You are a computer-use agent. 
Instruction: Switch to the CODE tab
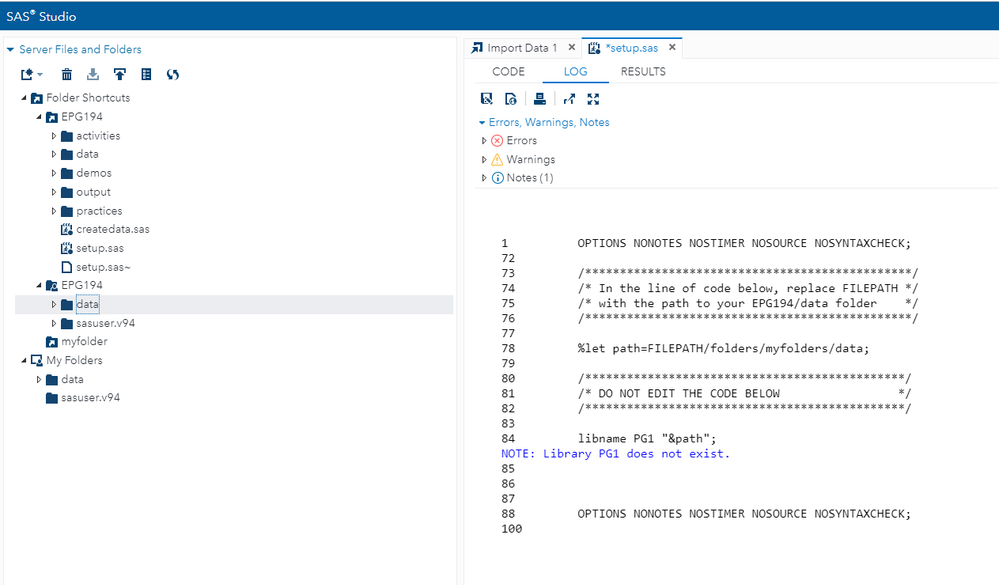pyautogui.click(x=508, y=72)
